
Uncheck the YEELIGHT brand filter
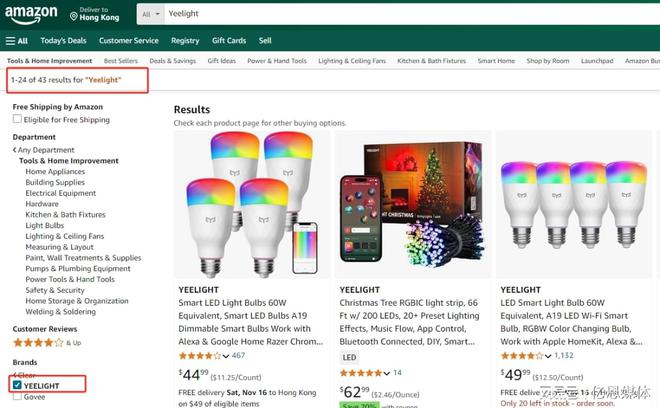point(17,385)
